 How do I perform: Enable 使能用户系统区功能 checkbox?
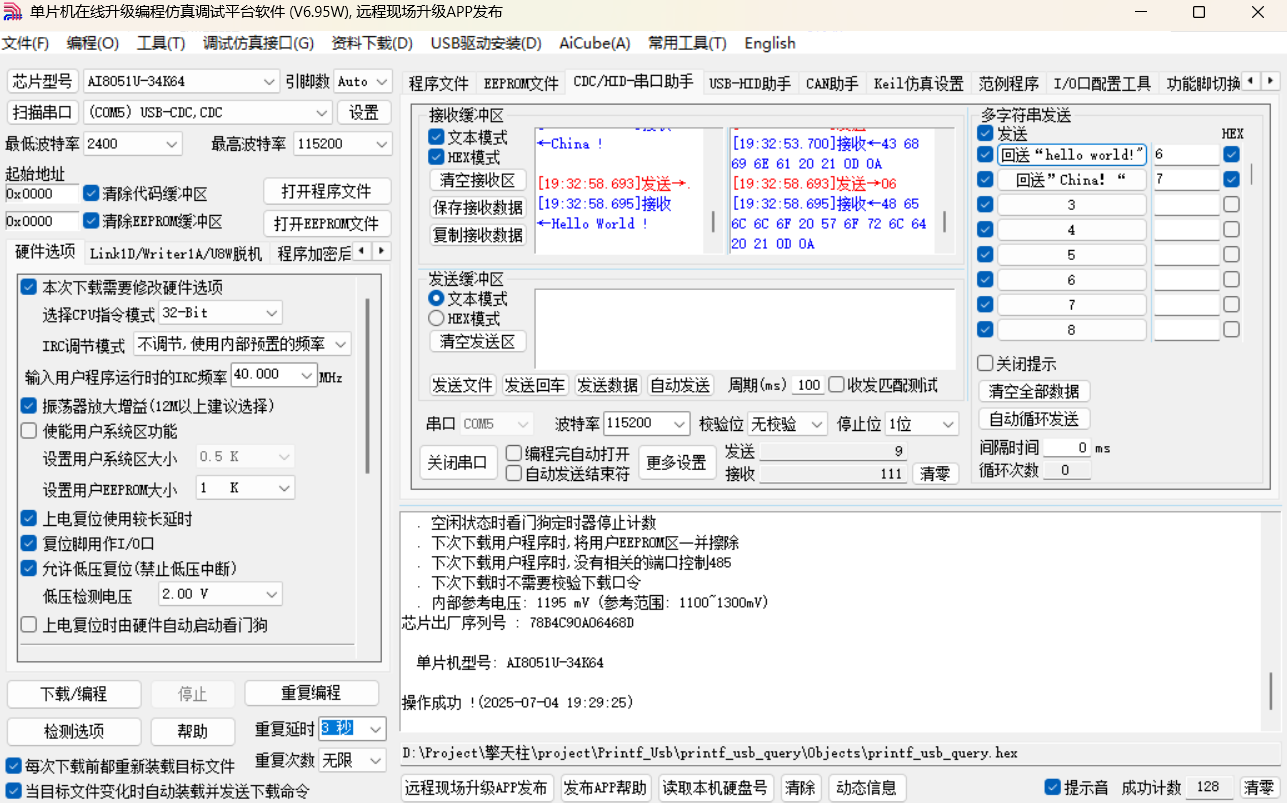[29, 432]
